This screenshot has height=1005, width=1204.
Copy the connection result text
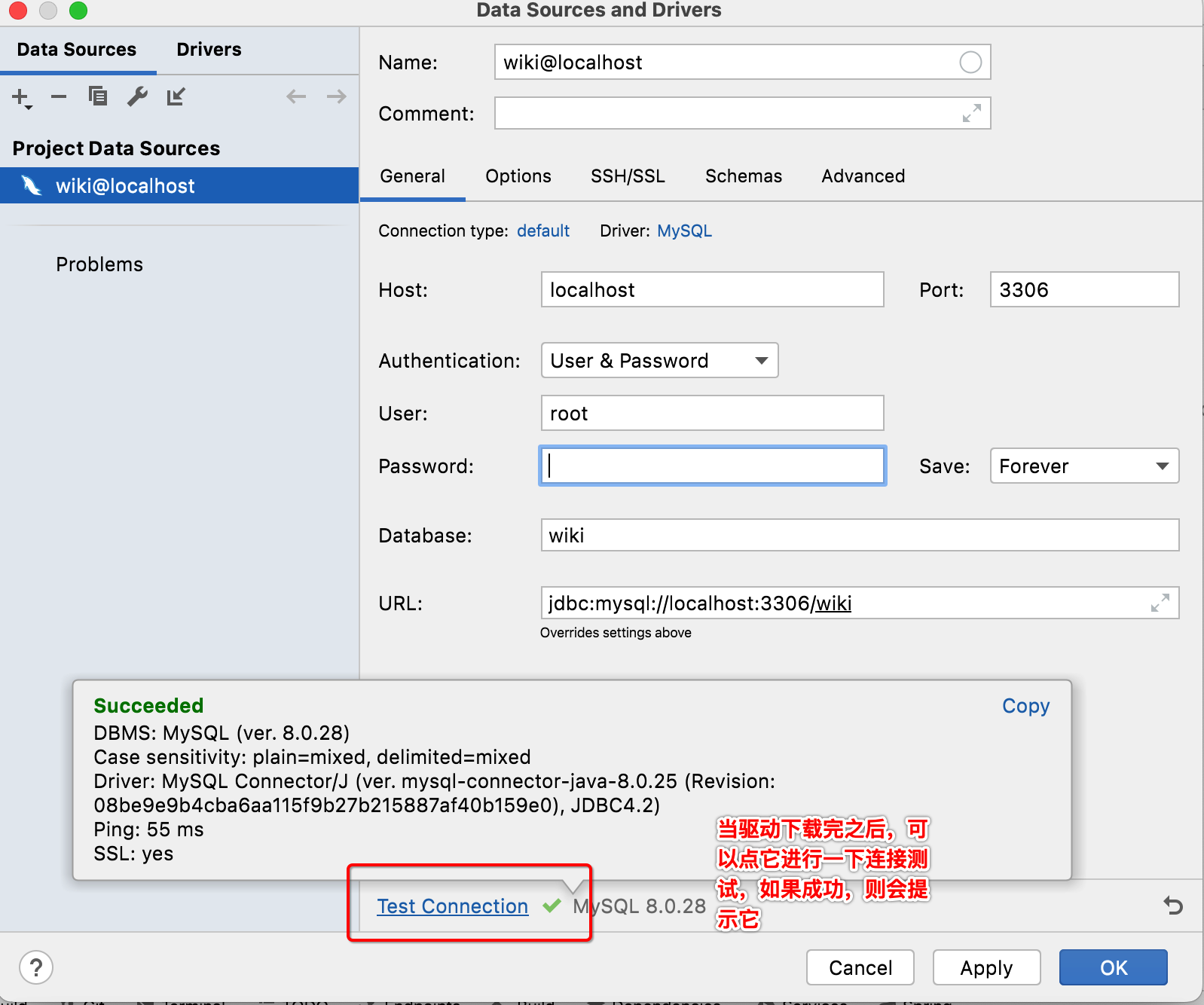pyautogui.click(x=1025, y=706)
